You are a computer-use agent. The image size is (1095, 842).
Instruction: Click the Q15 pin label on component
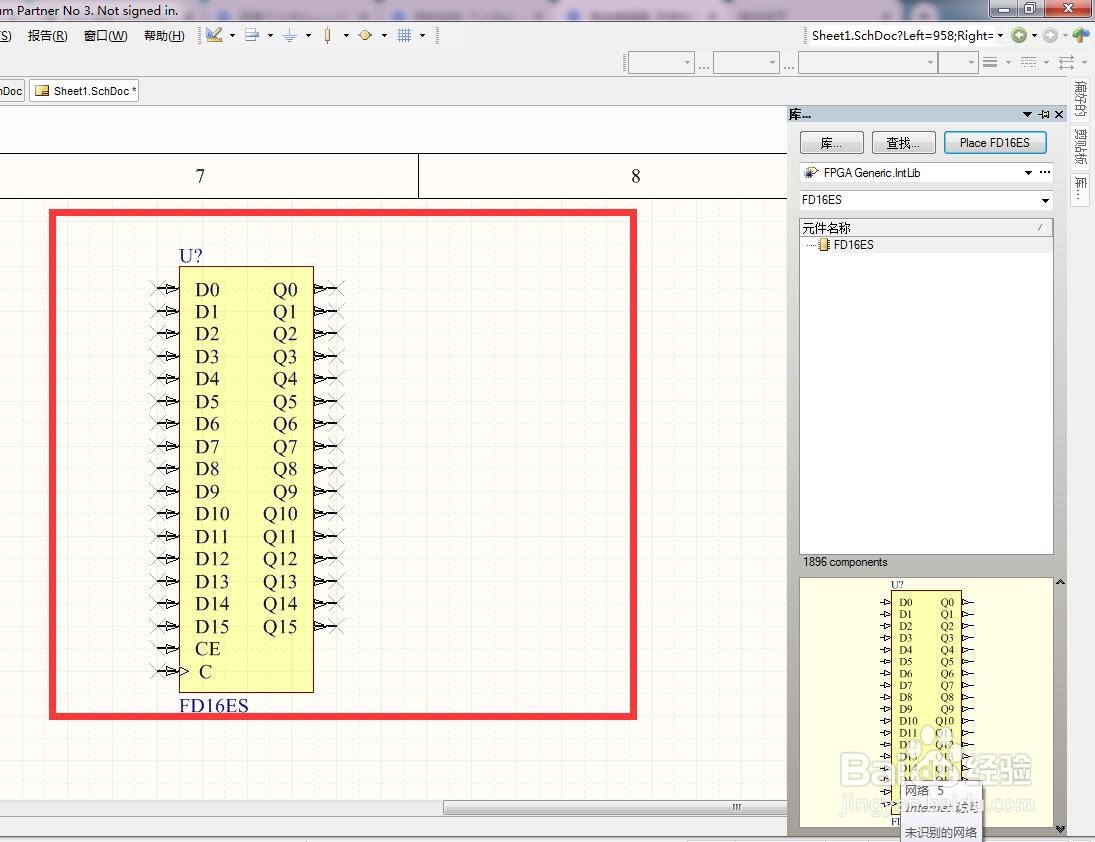click(x=280, y=626)
